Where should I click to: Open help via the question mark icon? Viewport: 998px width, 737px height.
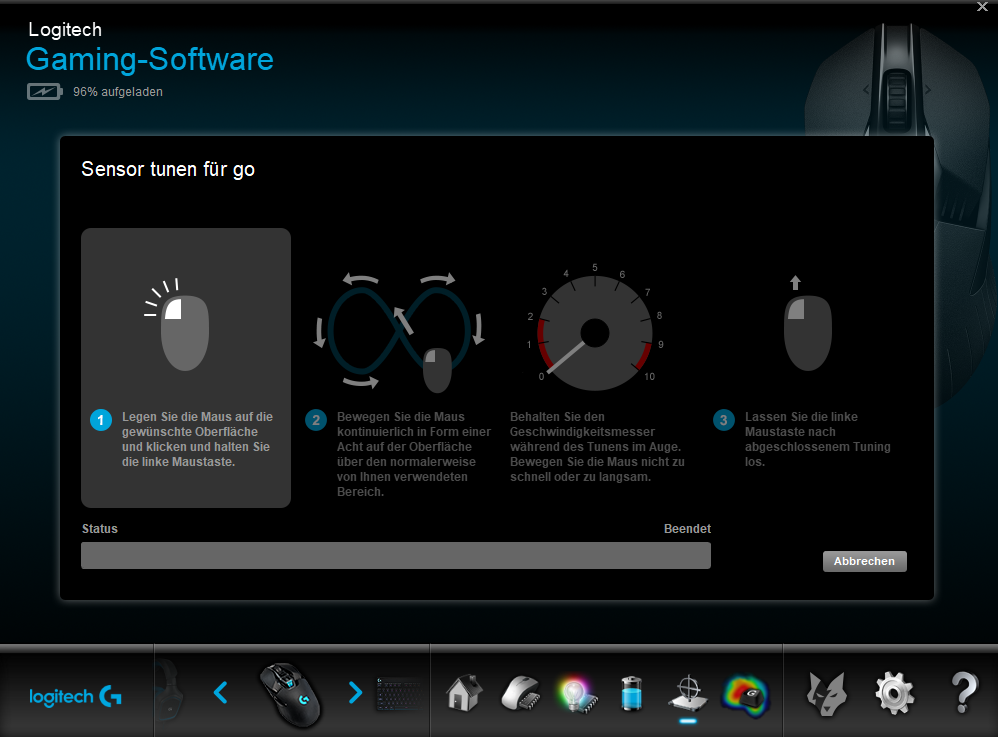pos(964,692)
